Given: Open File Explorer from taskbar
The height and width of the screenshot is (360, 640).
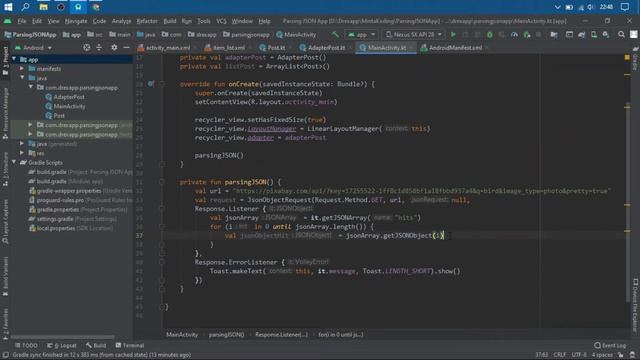Looking at the screenshot, I should [x=43, y=7].
